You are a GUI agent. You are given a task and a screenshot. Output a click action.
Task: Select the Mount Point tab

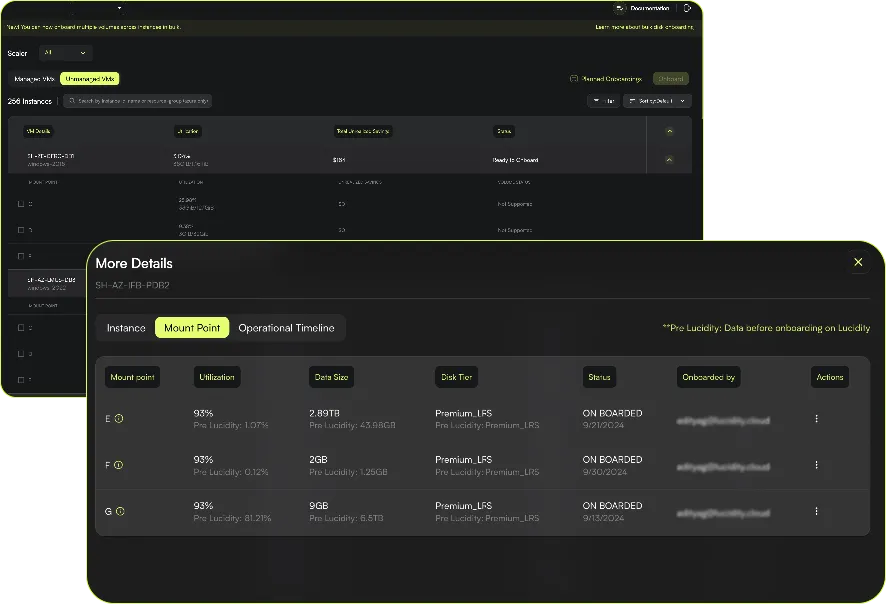pos(192,328)
